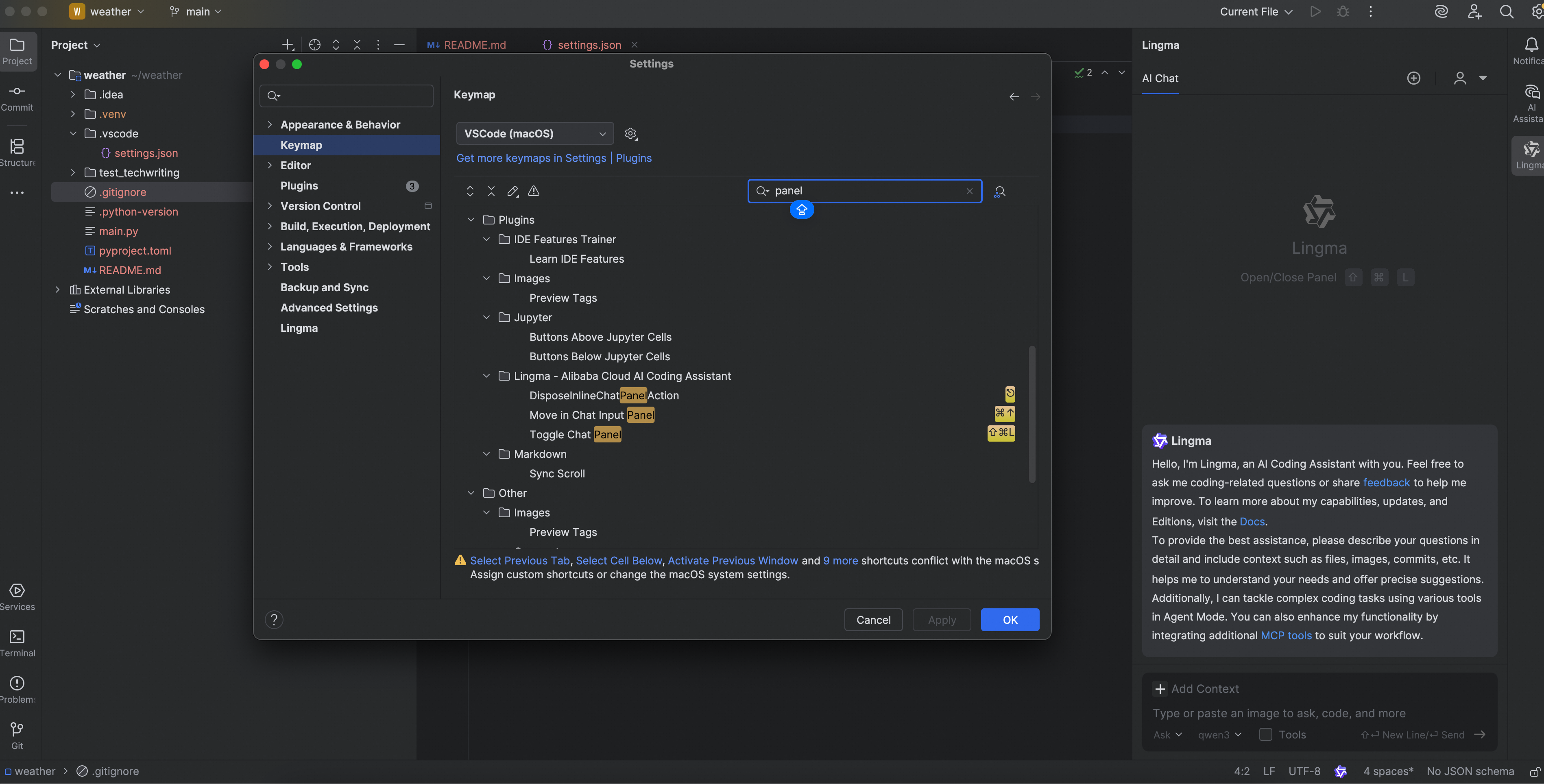Expand the Tools settings section
The height and width of the screenshot is (784, 1544).
pos(270,267)
